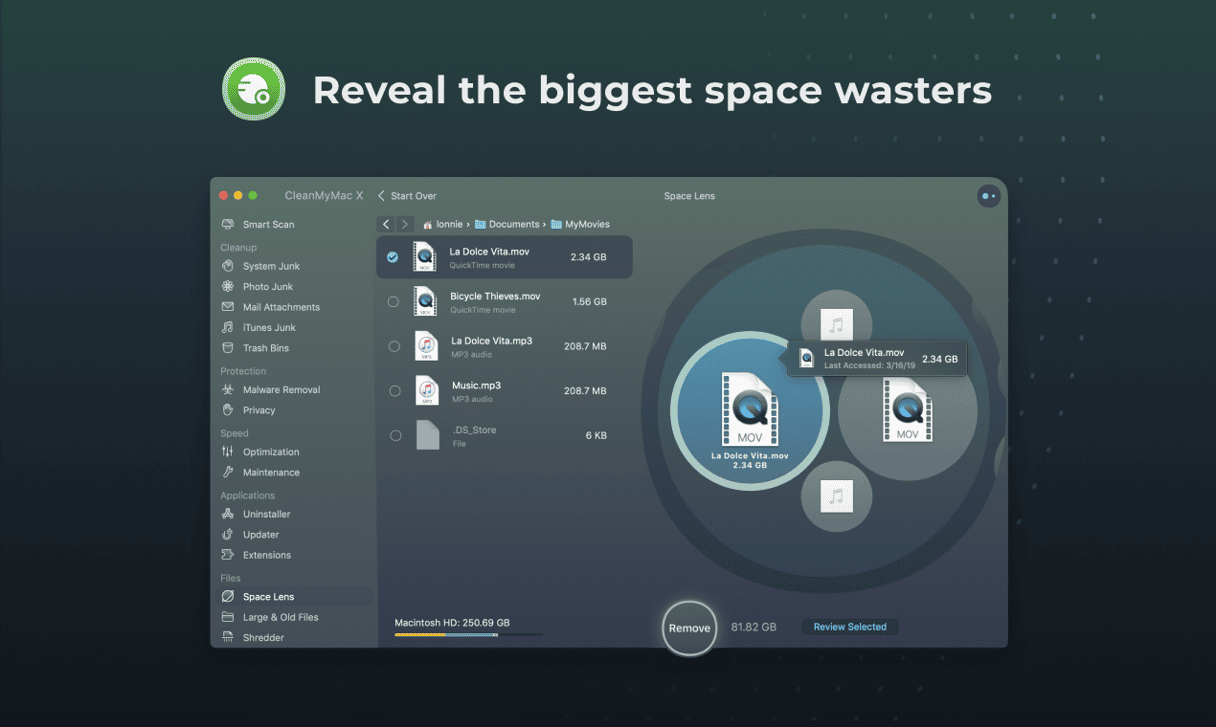Select the System Junk module icon
This screenshot has width=1216, height=727.
(228, 266)
